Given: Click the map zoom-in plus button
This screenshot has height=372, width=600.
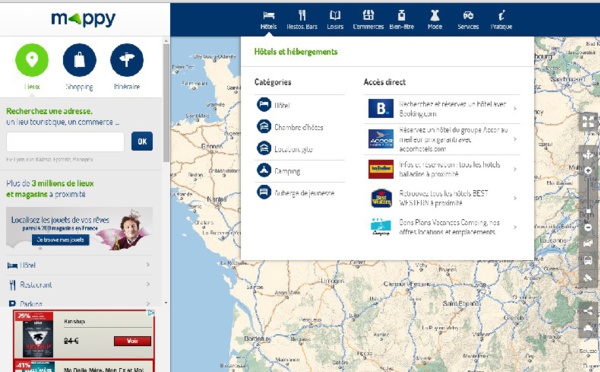Looking at the screenshot, I should pos(588,170).
